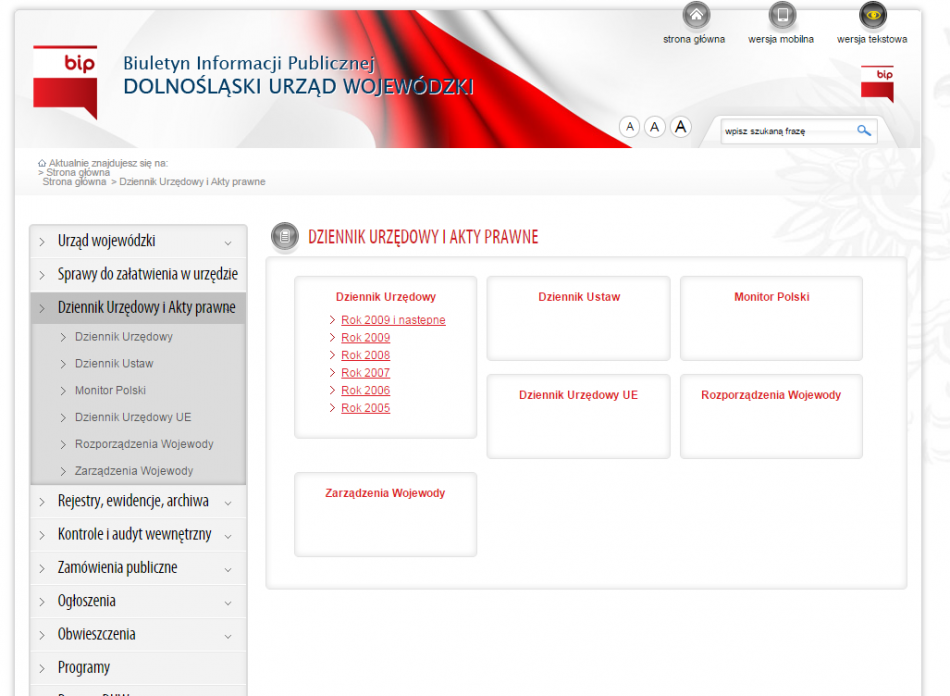Open wersja tekstowa eye icon
Viewport: 950px width, 696px height.
point(872,15)
